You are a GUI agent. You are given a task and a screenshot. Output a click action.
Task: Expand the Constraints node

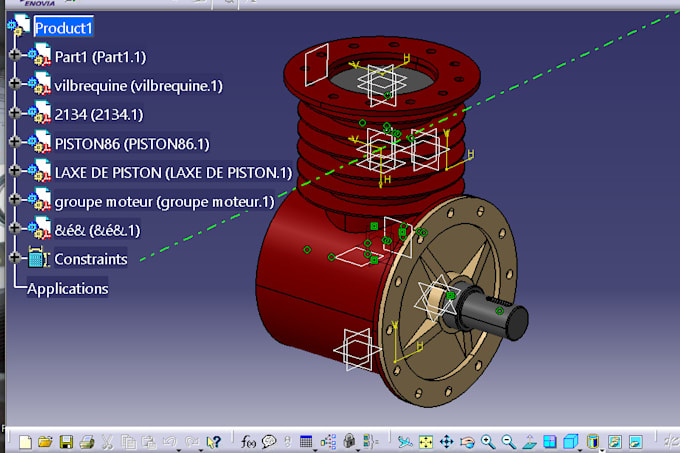click(x=14, y=257)
